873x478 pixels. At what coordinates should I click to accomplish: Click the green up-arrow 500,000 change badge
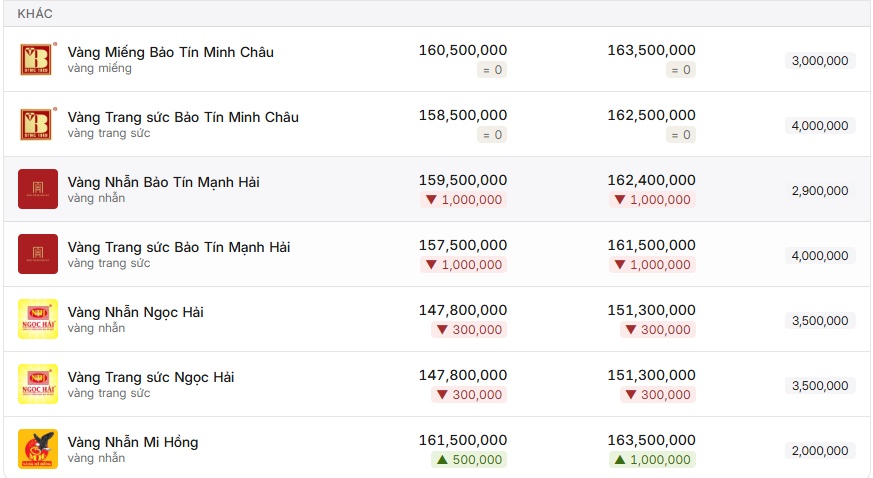[x=469, y=460]
